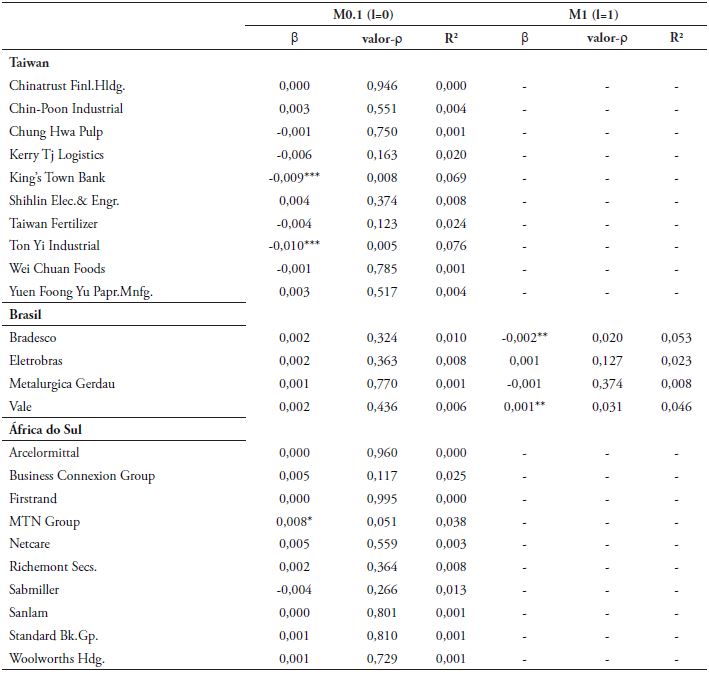709x676 pixels.
Task: Select the Brasil section heading
Action: pos(26,314)
